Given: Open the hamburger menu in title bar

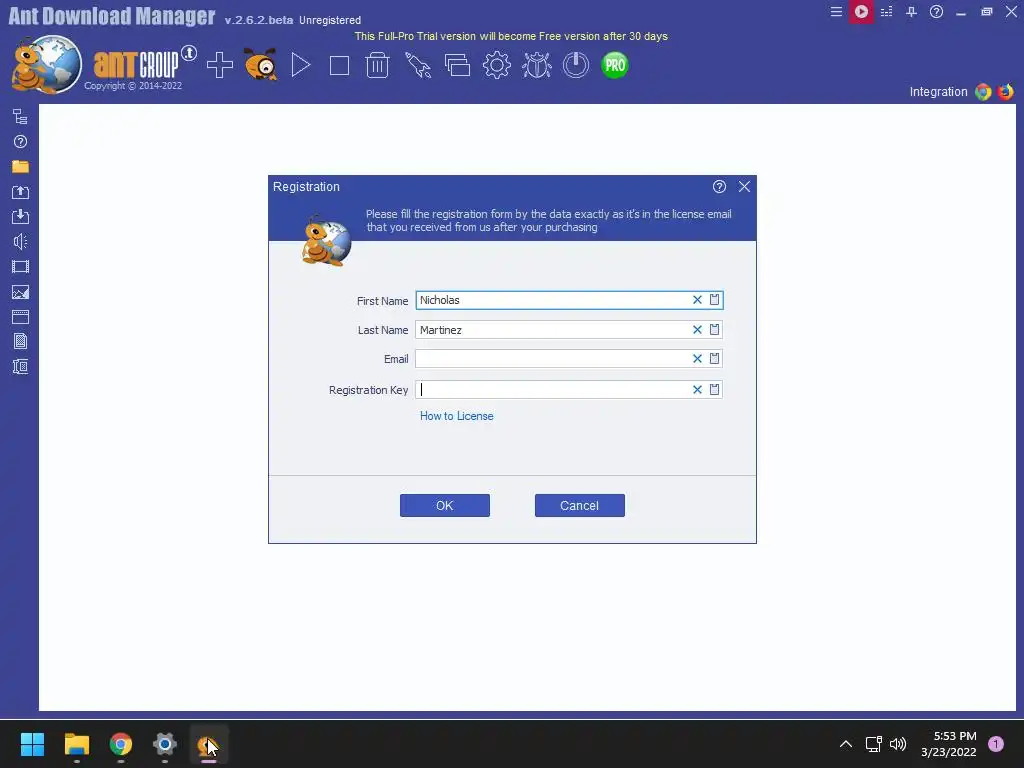Looking at the screenshot, I should [836, 12].
